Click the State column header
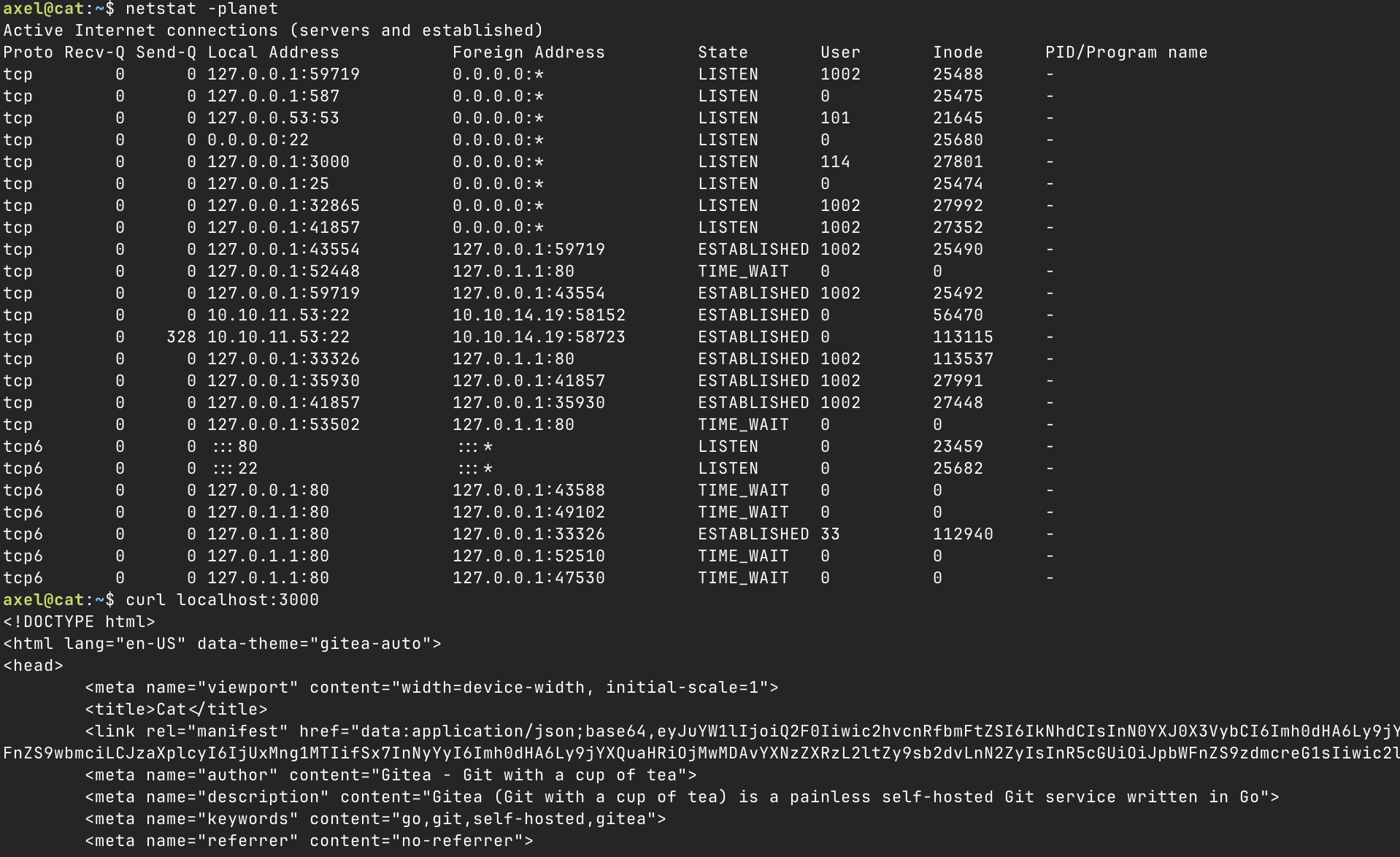 pos(723,53)
